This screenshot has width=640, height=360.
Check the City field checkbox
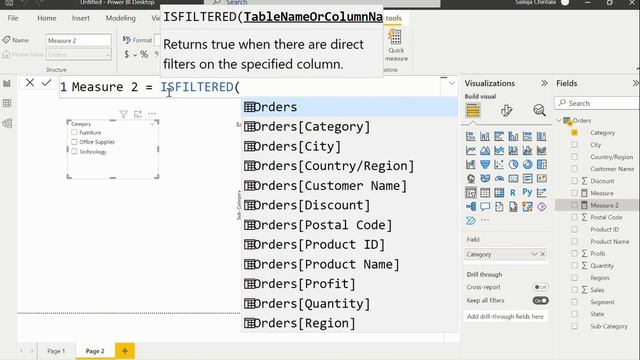coord(575,145)
